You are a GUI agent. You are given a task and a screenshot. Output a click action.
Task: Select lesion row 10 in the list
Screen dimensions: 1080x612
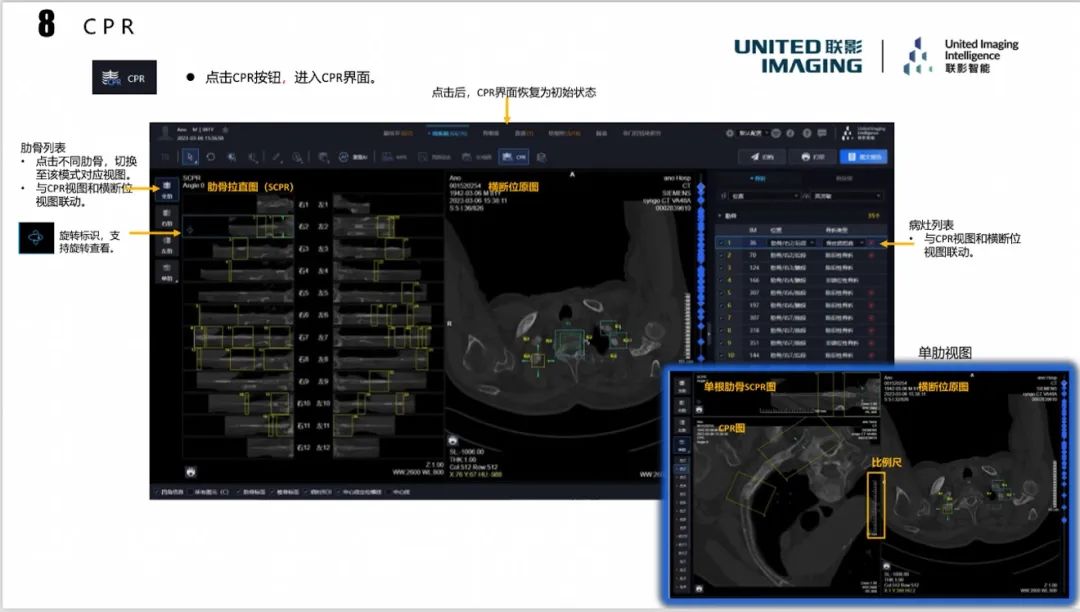[x=800, y=355]
